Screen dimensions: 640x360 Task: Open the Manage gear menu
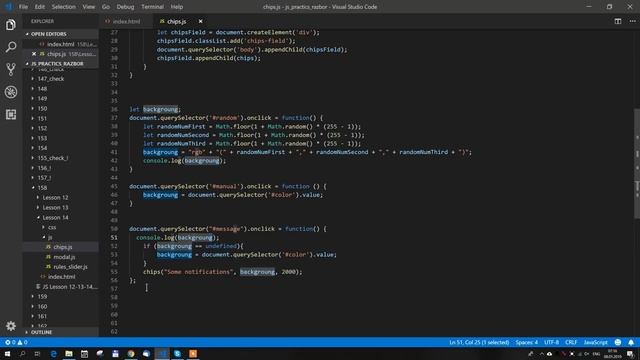pyautogui.click(x=11, y=326)
